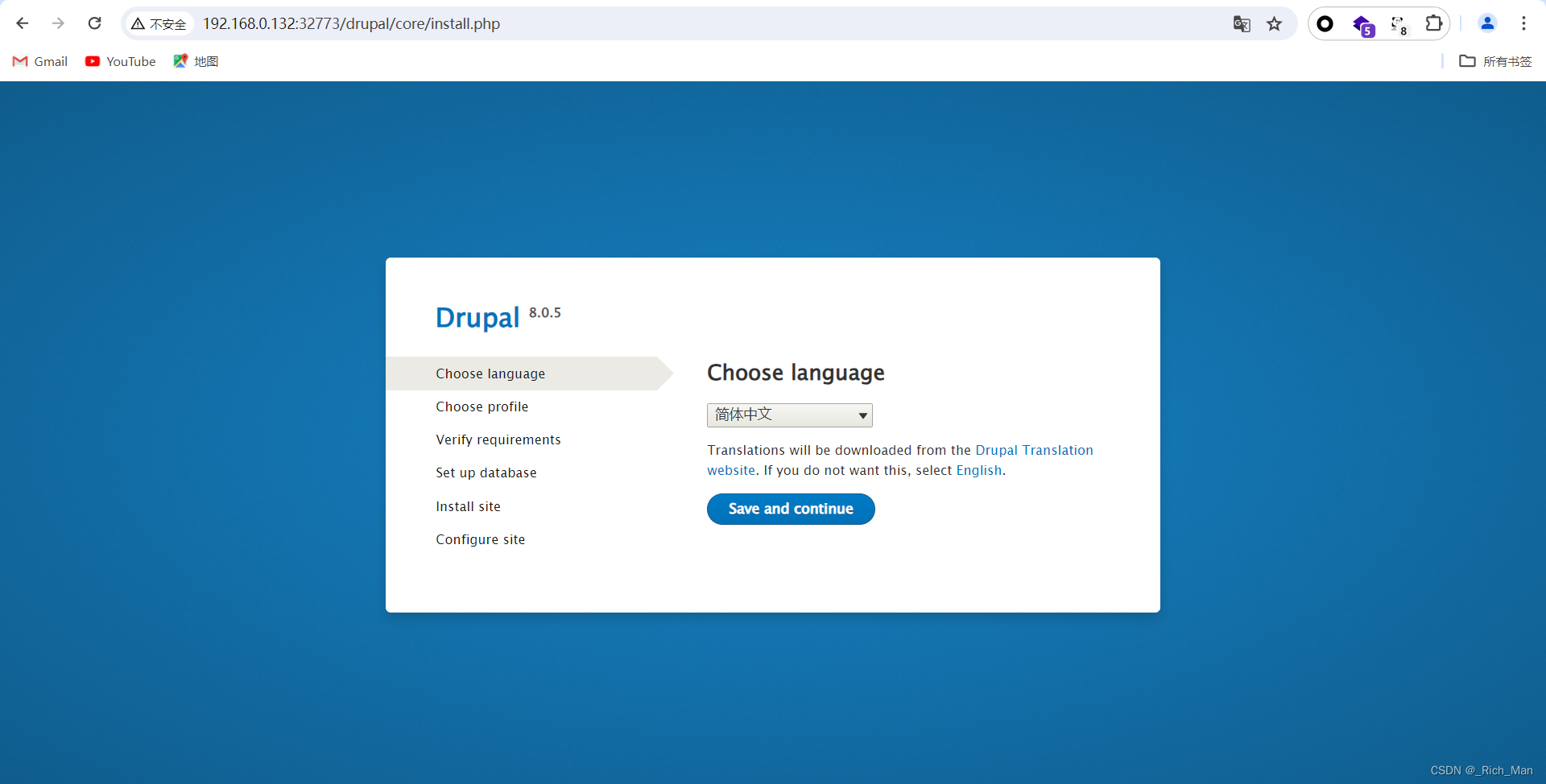Open the Drupal Translation website link

click(1034, 450)
